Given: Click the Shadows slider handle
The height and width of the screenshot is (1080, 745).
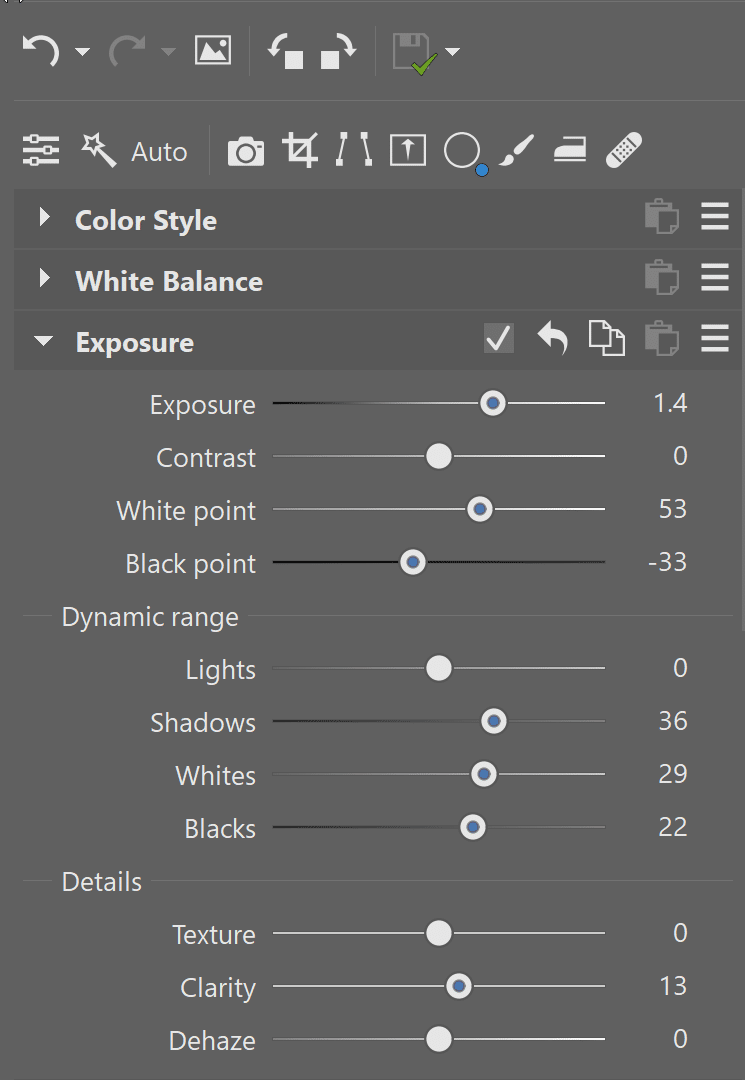Looking at the screenshot, I should 493,721.
